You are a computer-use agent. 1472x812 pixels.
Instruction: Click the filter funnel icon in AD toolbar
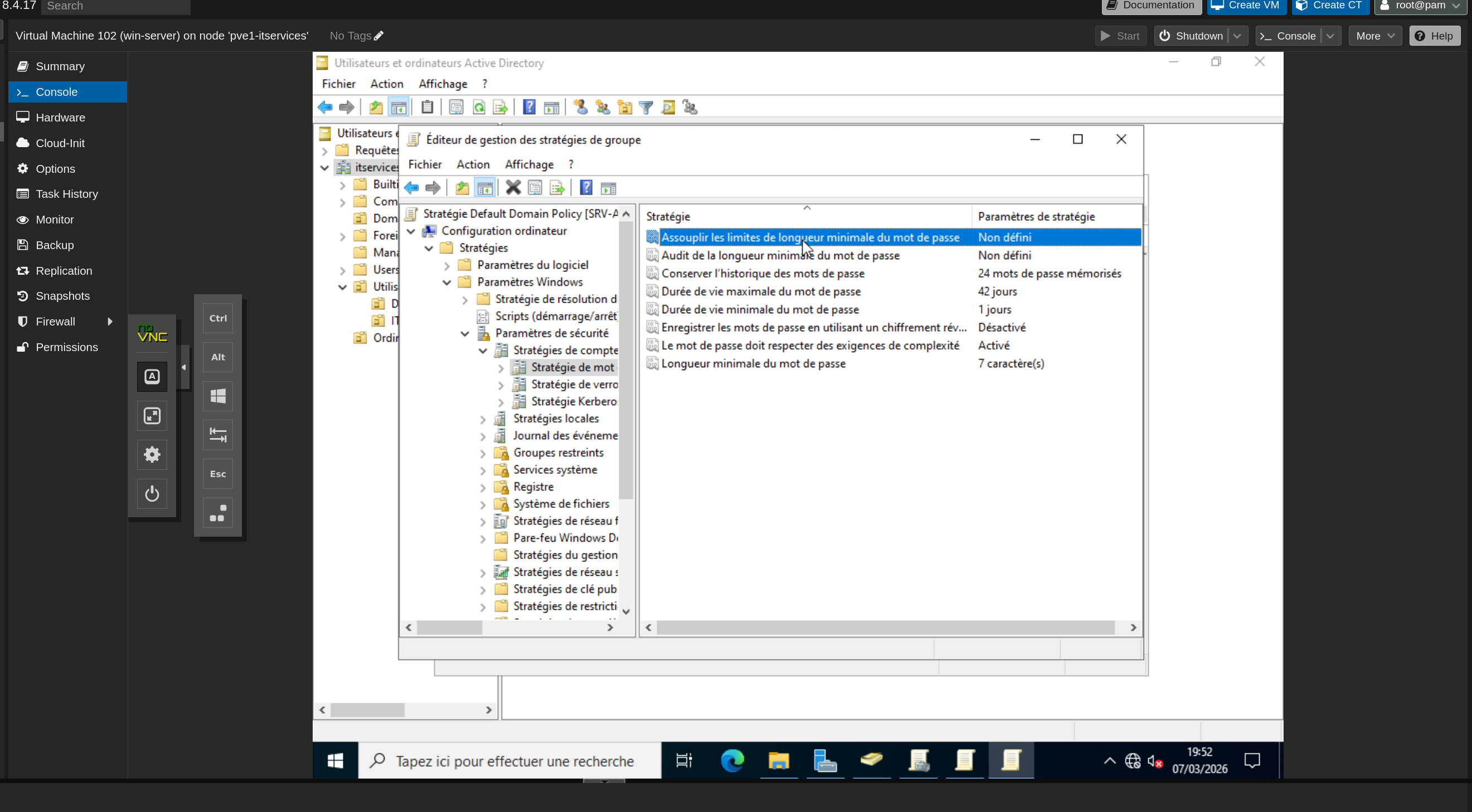click(646, 107)
